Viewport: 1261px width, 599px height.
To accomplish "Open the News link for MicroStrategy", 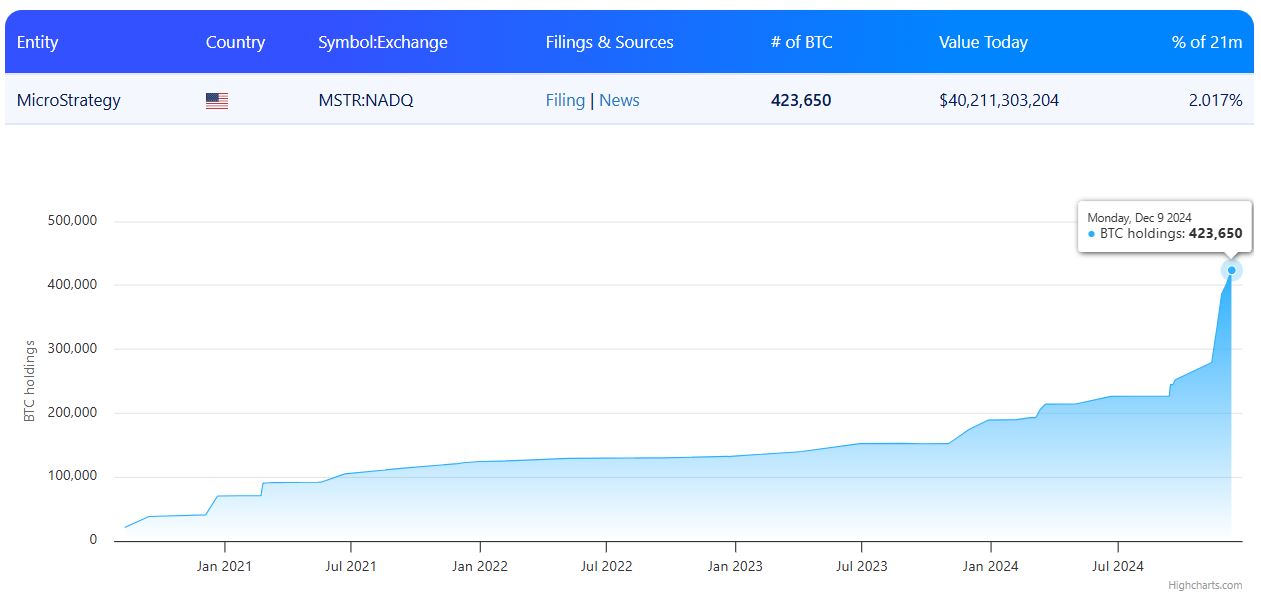I will [x=619, y=100].
